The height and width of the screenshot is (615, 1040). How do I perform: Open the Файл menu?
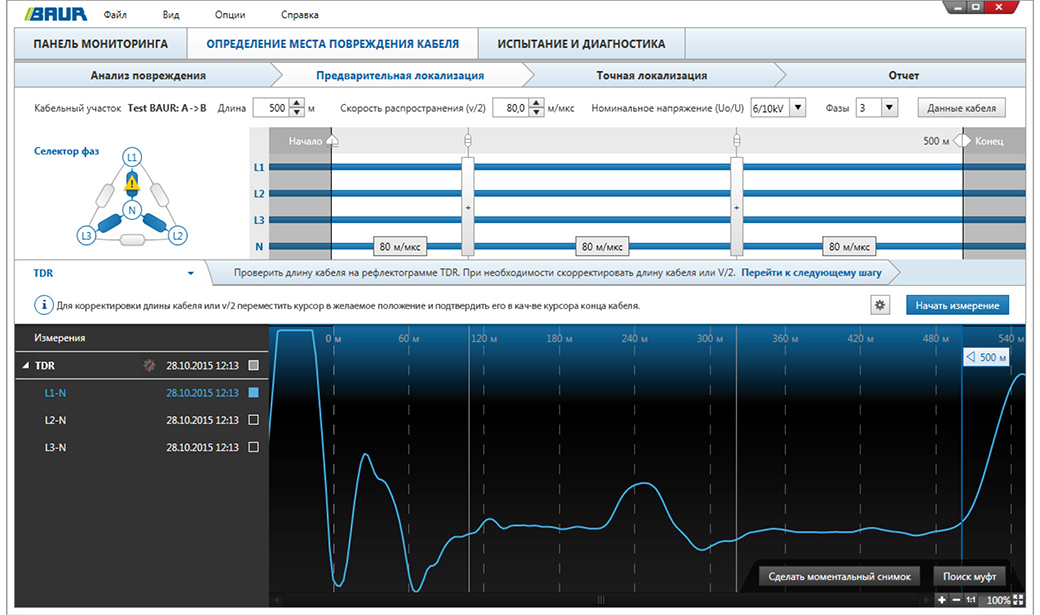point(115,15)
